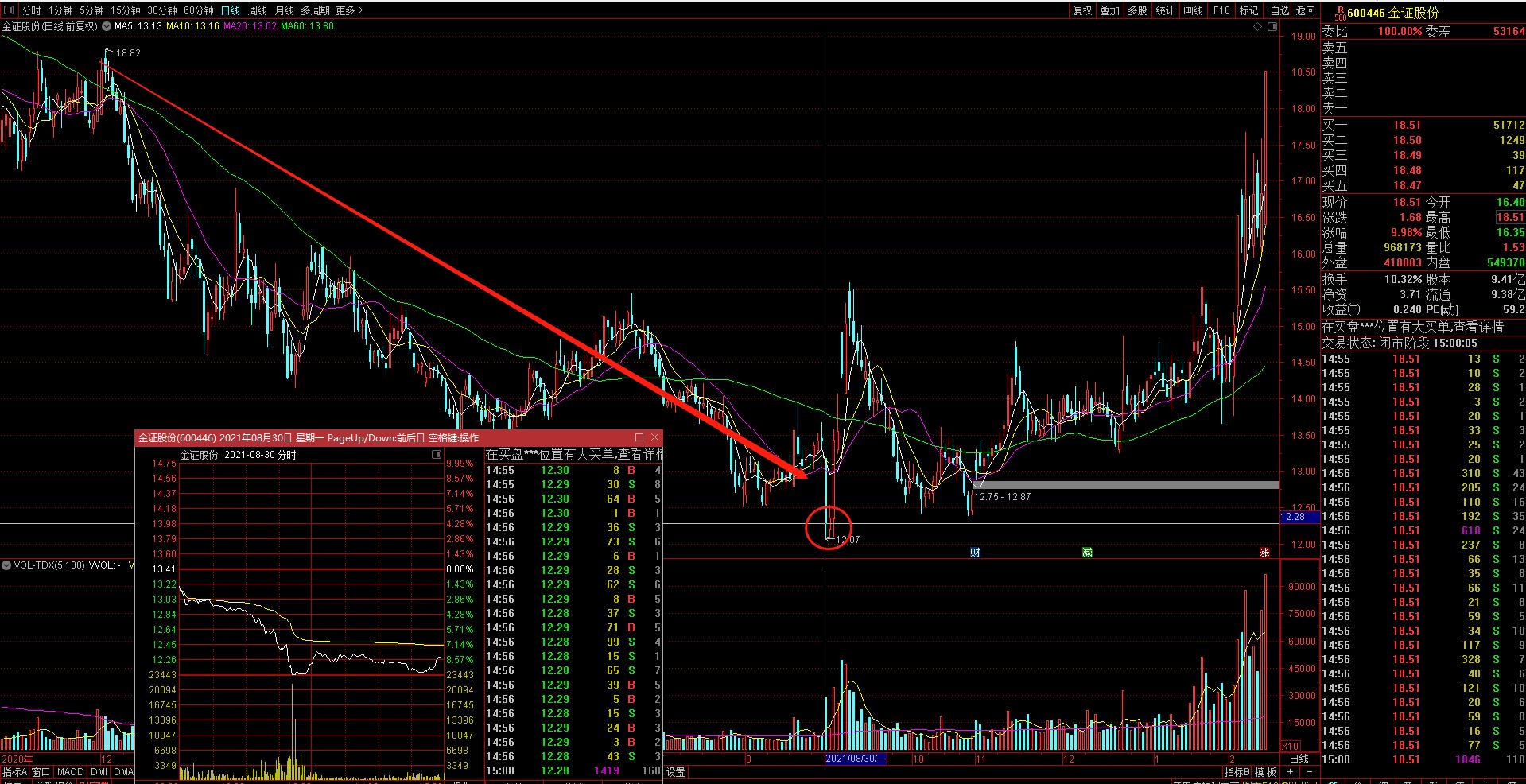
Task: Click the 换手 10.32% turnover value
Action: point(1402,279)
